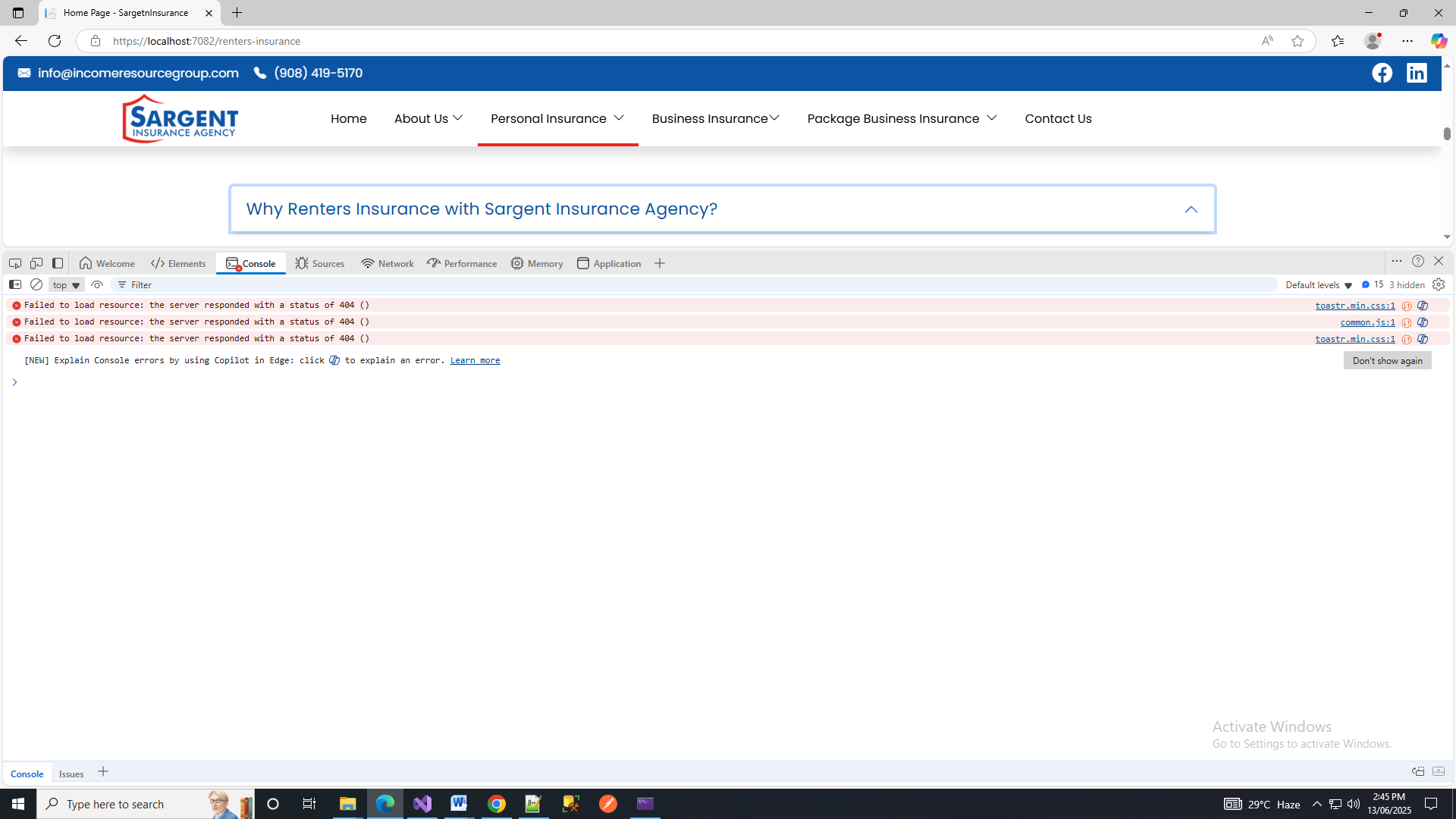Open the Inspect element picker tool
The width and height of the screenshot is (1456, 819).
(14, 263)
